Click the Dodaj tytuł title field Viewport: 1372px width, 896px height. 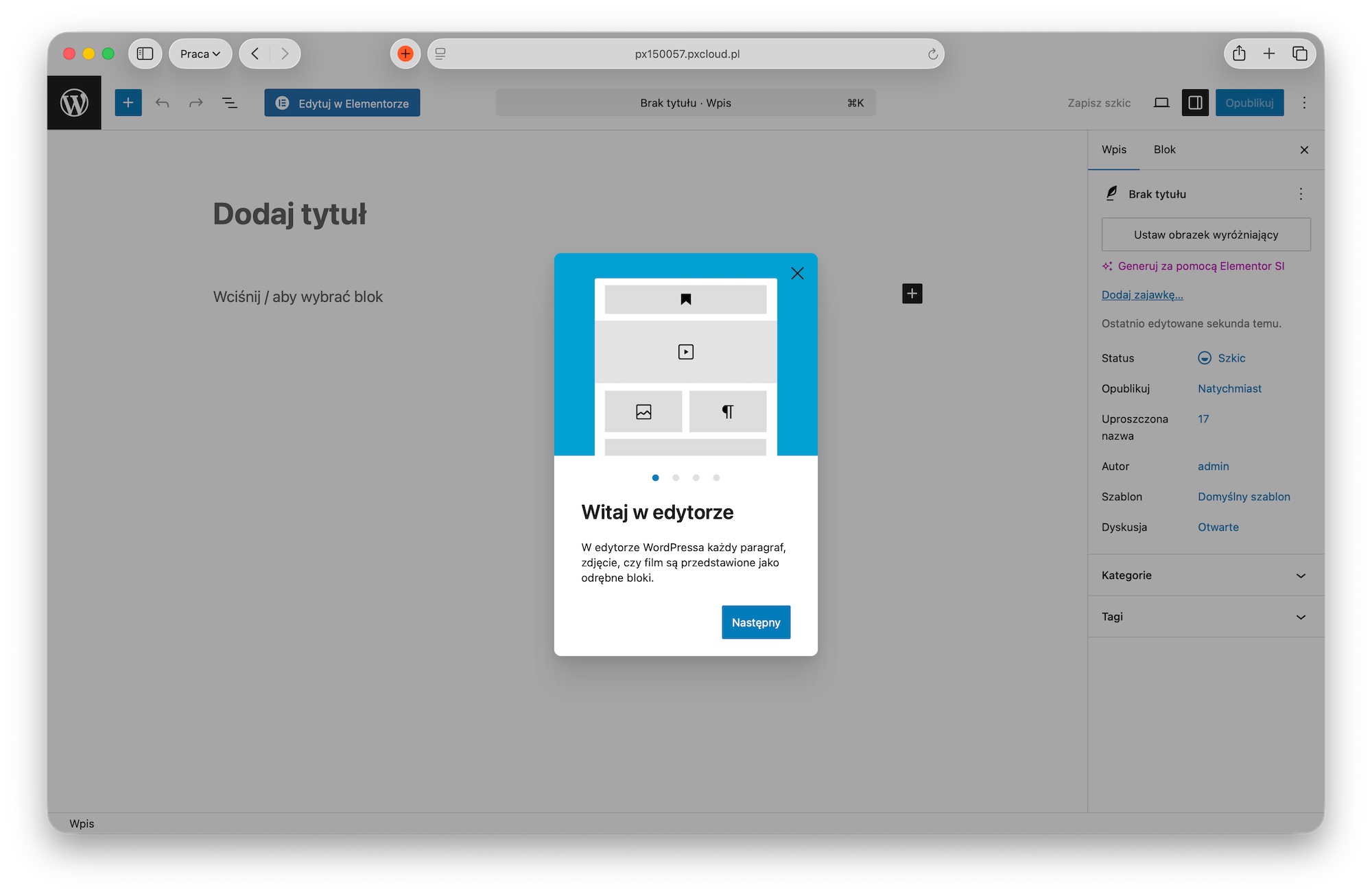289,214
